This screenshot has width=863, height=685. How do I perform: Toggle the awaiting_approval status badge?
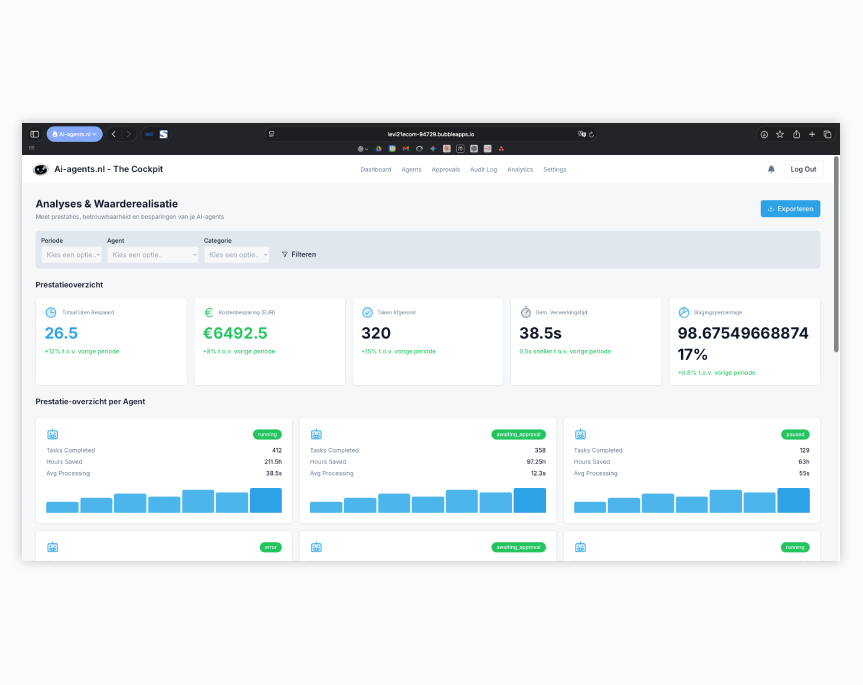[x=519, y=434]
